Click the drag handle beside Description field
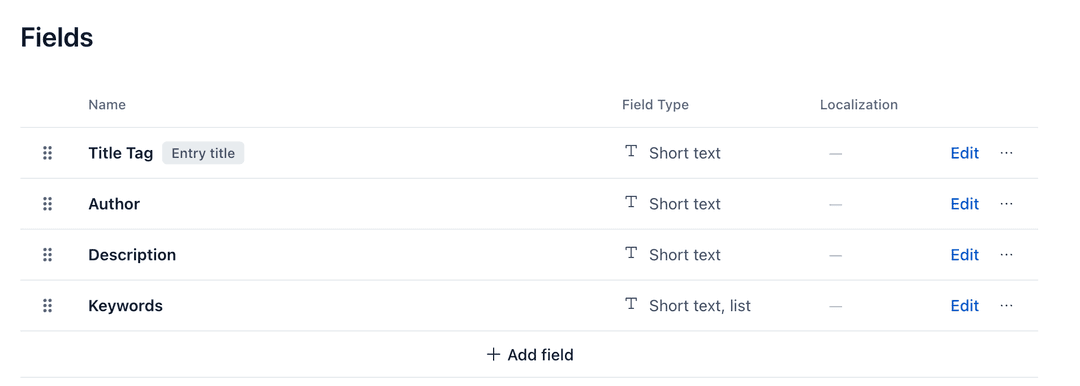 point(48,255)
